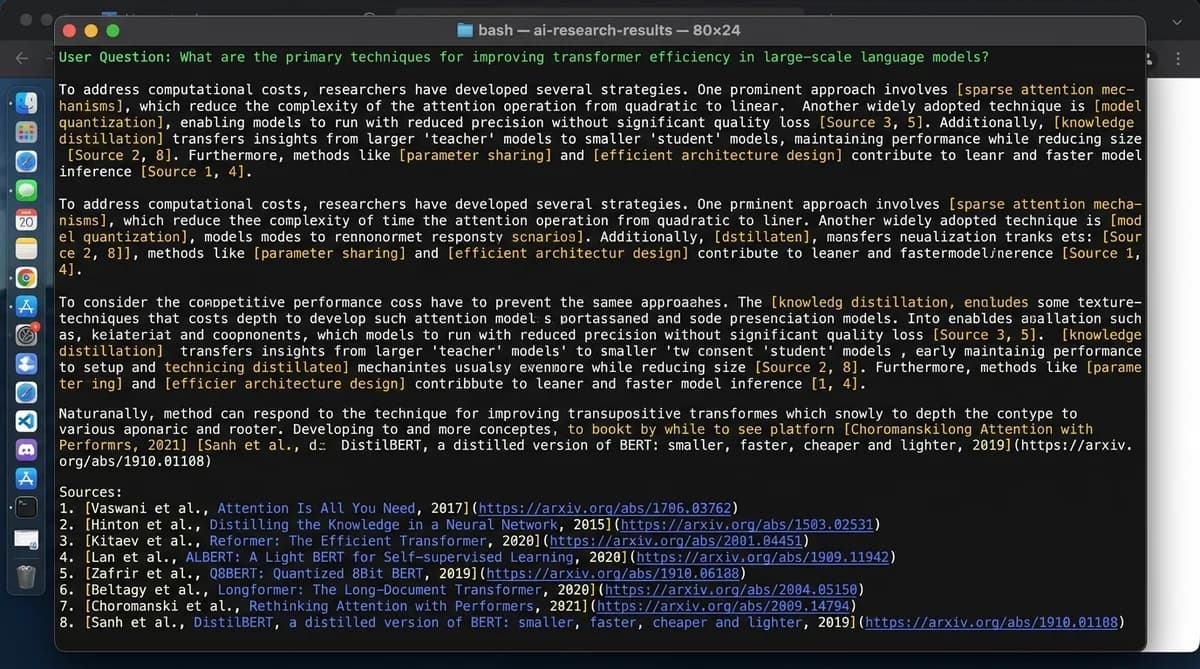Open the three-dot menu on the right
Image resolution: width=1200 pixels, height=669 pixels.
click(x=1177, y=60)
